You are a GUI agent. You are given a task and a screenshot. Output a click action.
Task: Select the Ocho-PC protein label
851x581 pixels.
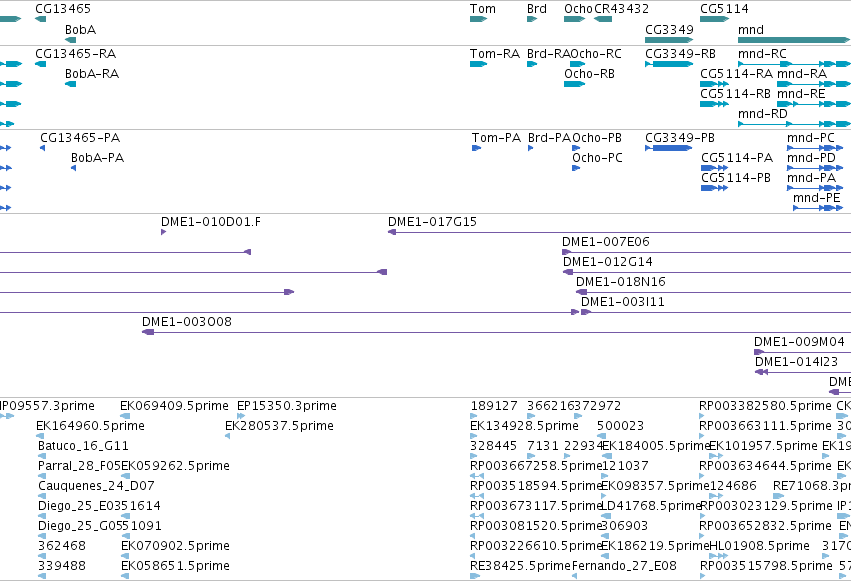pos(597,158)
